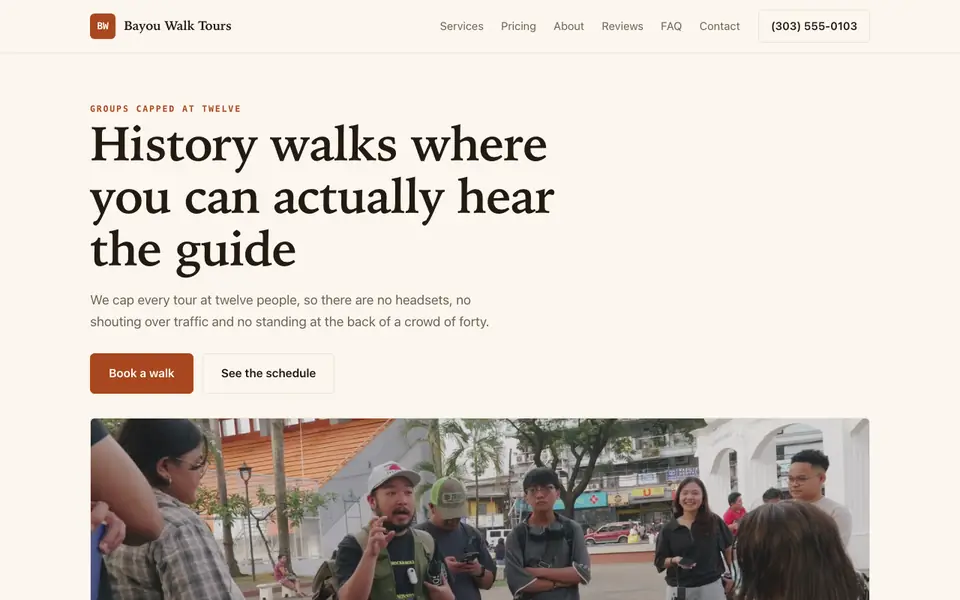Click the tour group hero photo

pos(480,509)
